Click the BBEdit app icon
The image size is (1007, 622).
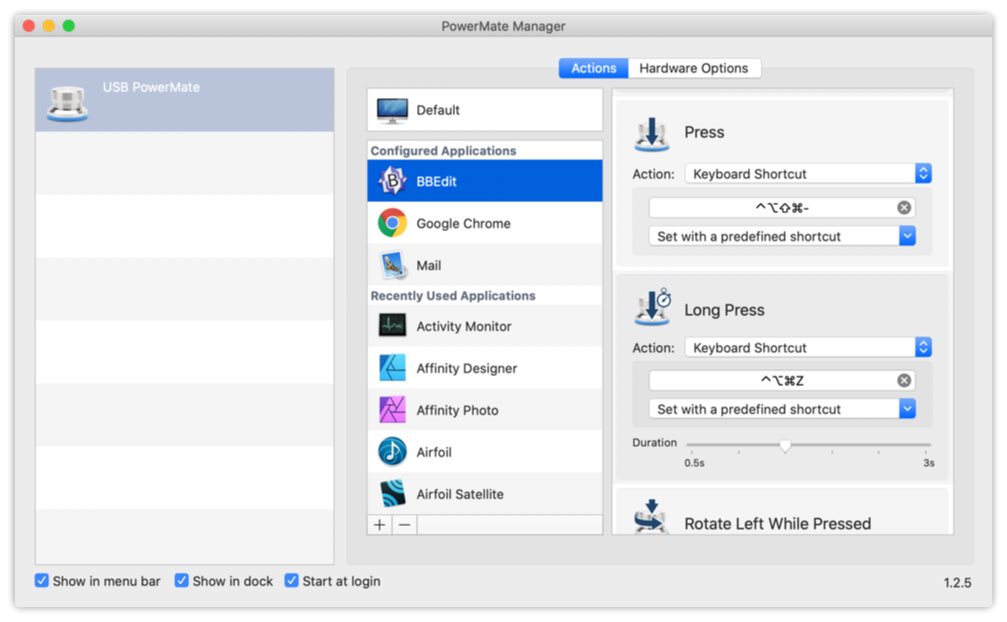tap(392, 181)
